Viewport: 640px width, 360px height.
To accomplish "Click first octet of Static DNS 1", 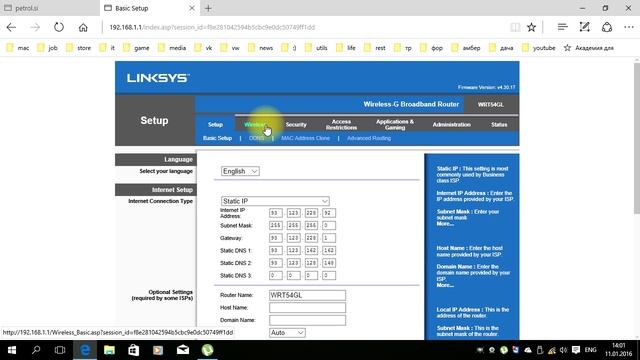I will click(276, 250).
